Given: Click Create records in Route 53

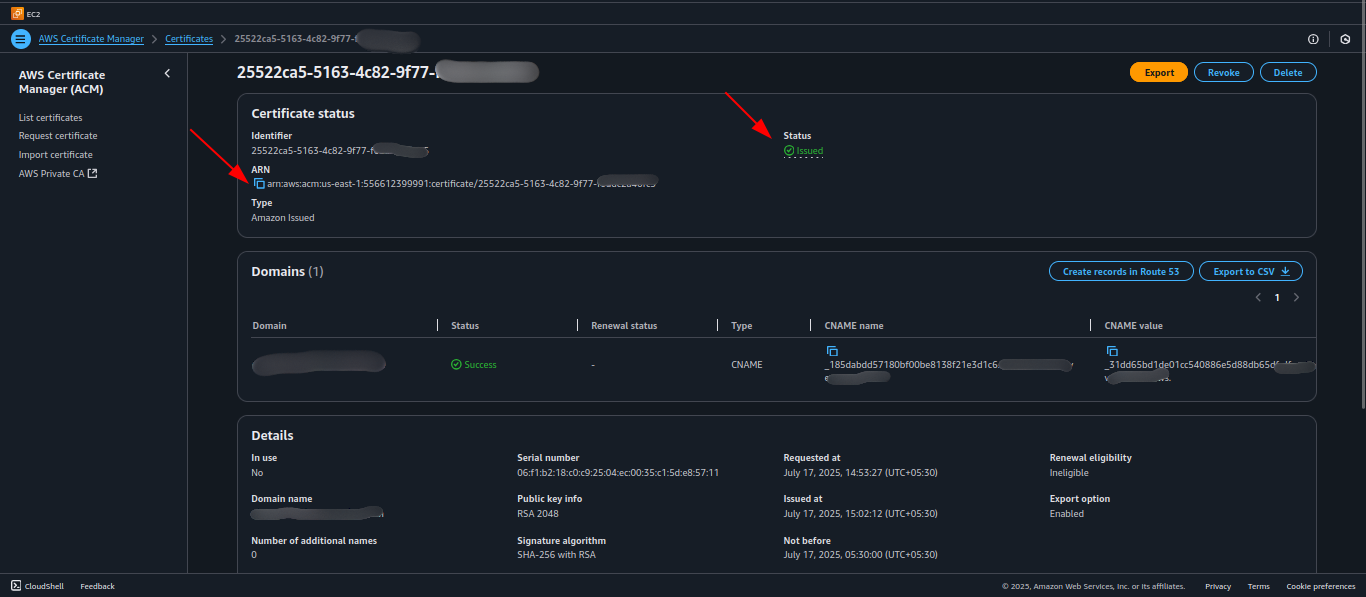Looking at the screenshot, I should (x=1121, y=271).
